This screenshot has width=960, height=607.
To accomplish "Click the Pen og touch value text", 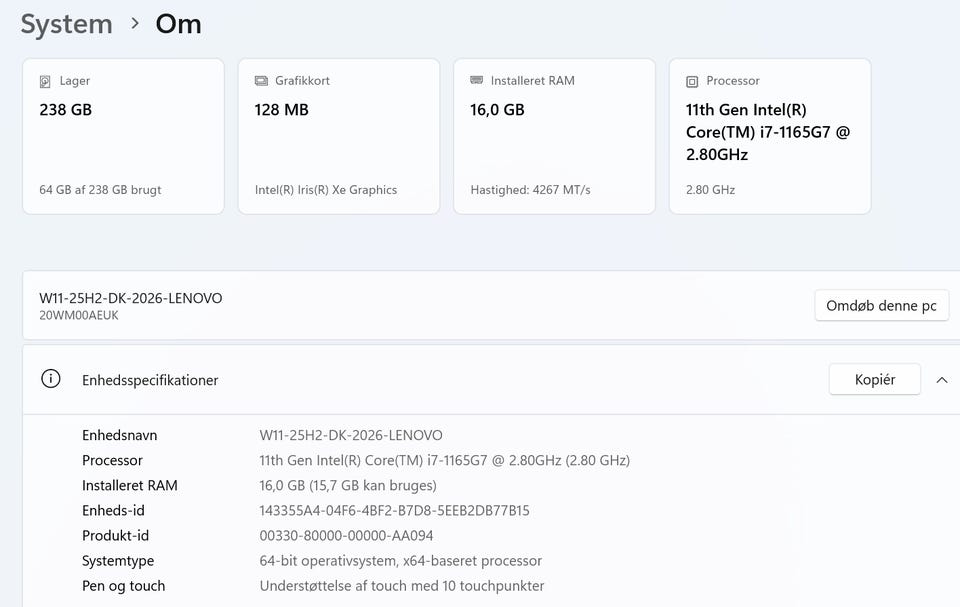I will [x=401, y=586].
